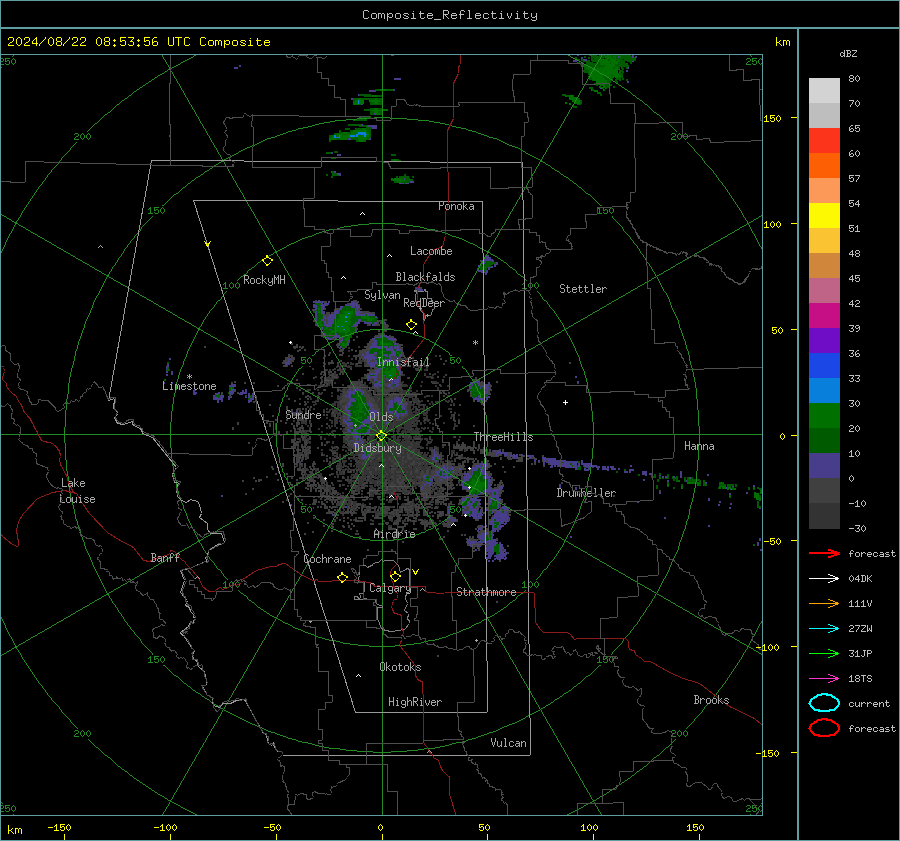Pick the magenta 18TS arrow icon

click(x=824, y=679)
